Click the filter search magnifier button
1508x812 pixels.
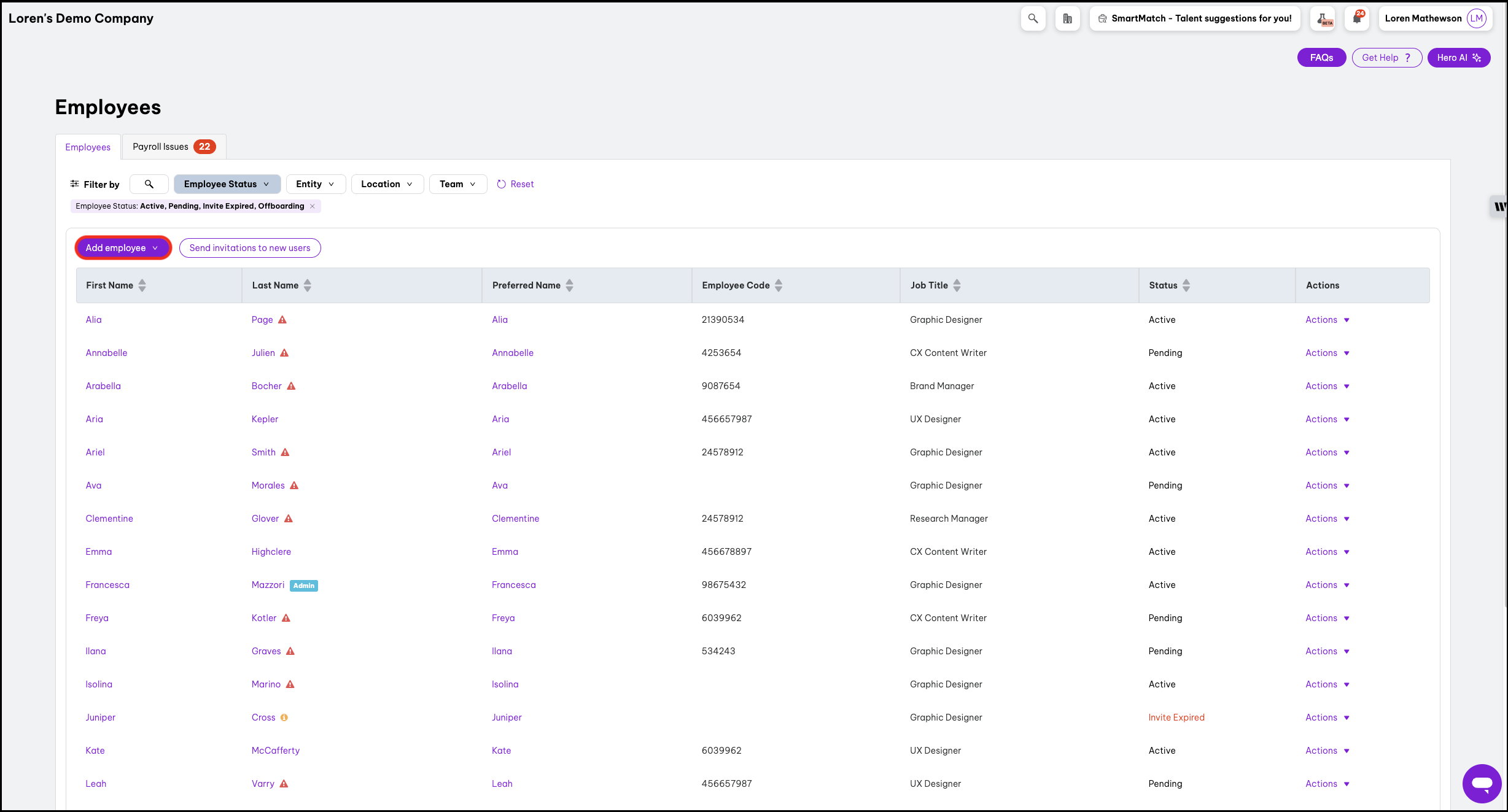click(x=149, y=184)
